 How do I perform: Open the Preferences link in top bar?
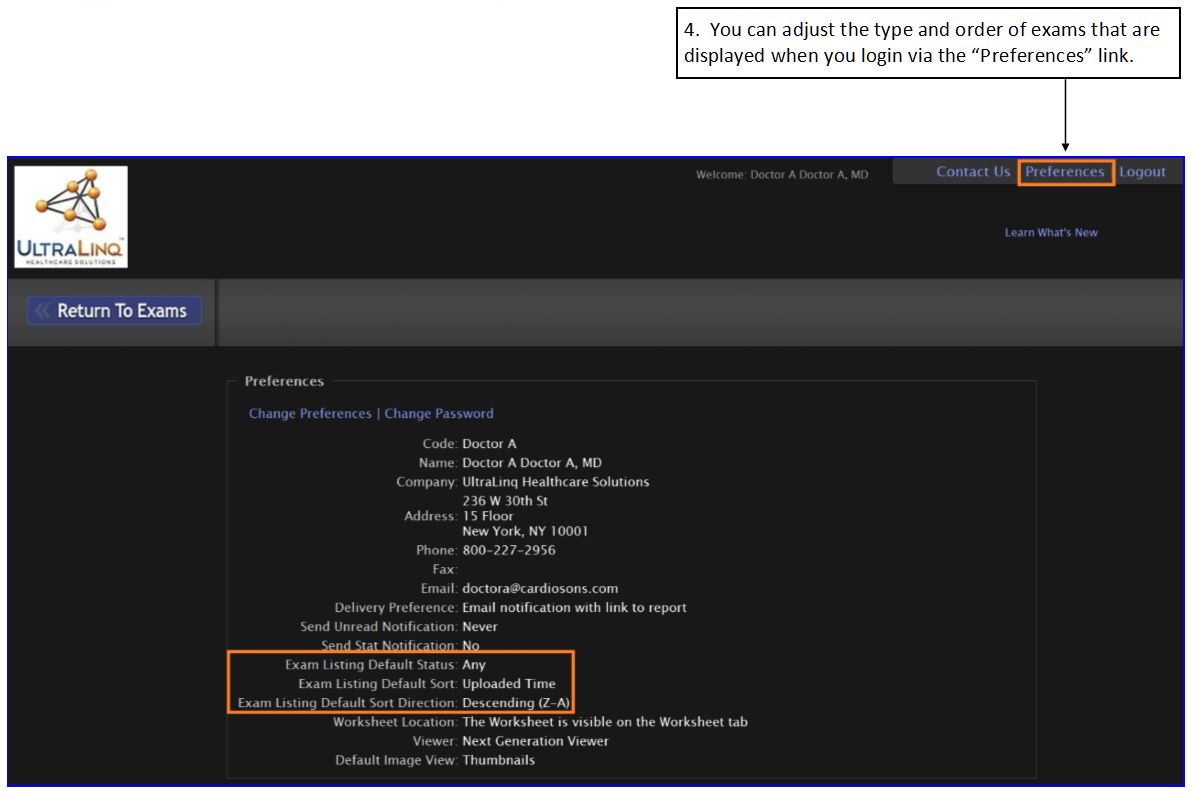[x=1064, y=172]
